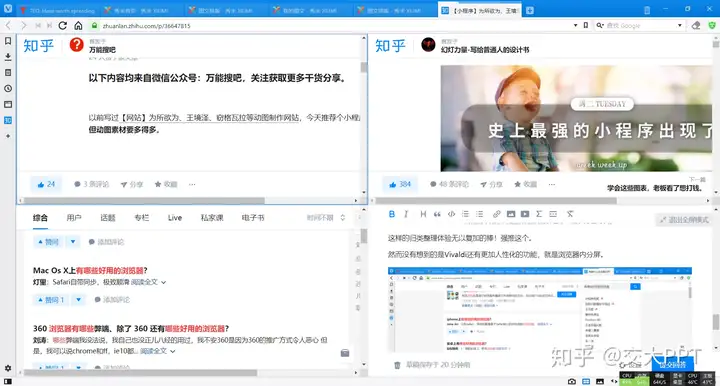Insert a formula with sigma icon

(539, 214)
